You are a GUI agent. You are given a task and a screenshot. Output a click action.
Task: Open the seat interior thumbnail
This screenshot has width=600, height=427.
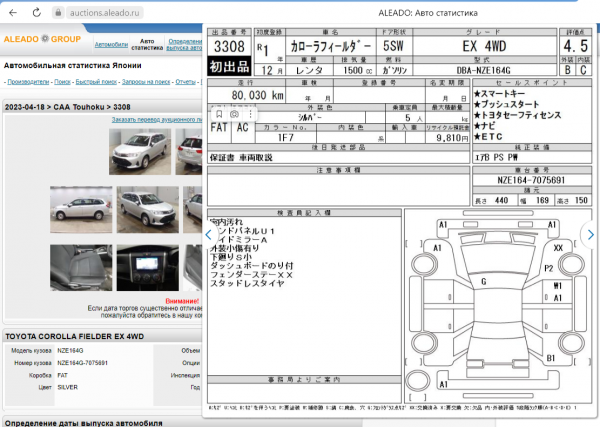coord(81,268)
